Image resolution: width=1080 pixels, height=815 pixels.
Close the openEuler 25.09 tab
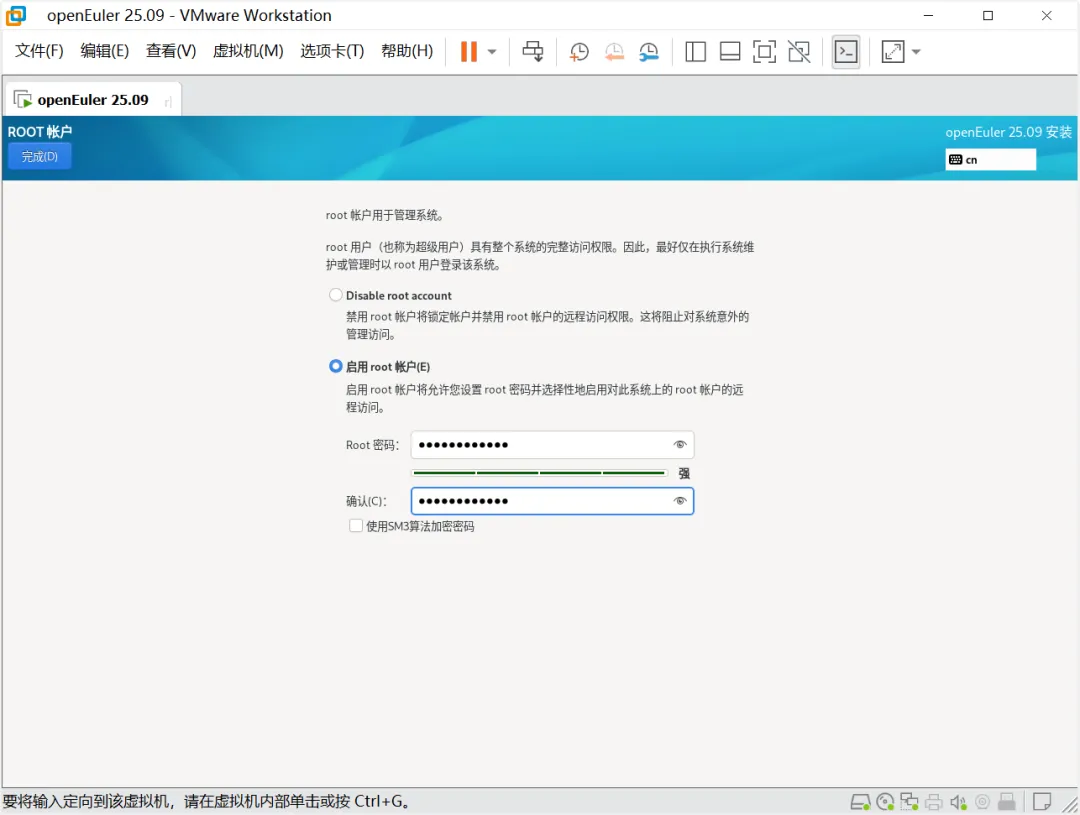click(x=168, y=102)
